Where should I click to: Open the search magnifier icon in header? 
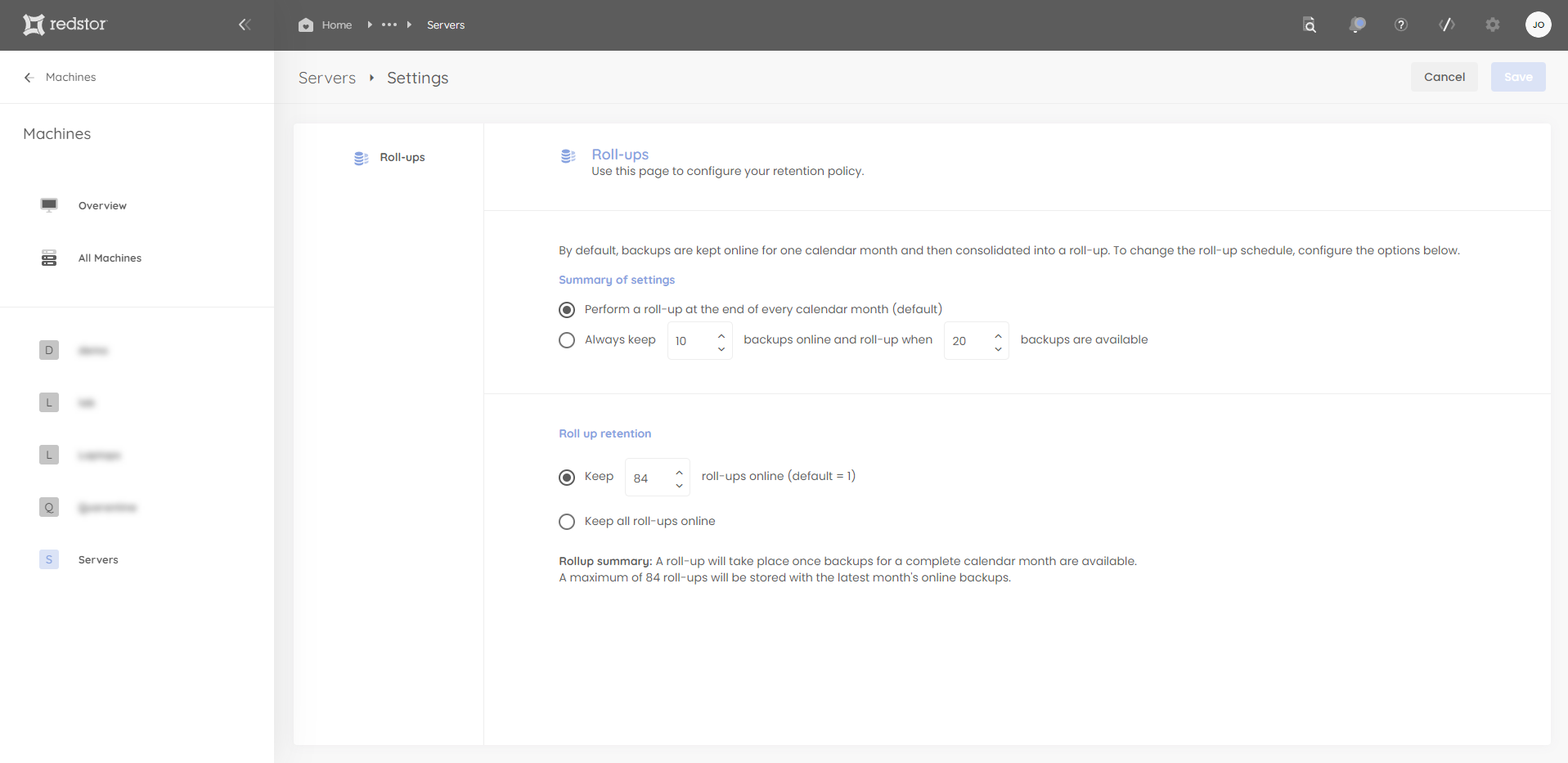coord(1310,25)
